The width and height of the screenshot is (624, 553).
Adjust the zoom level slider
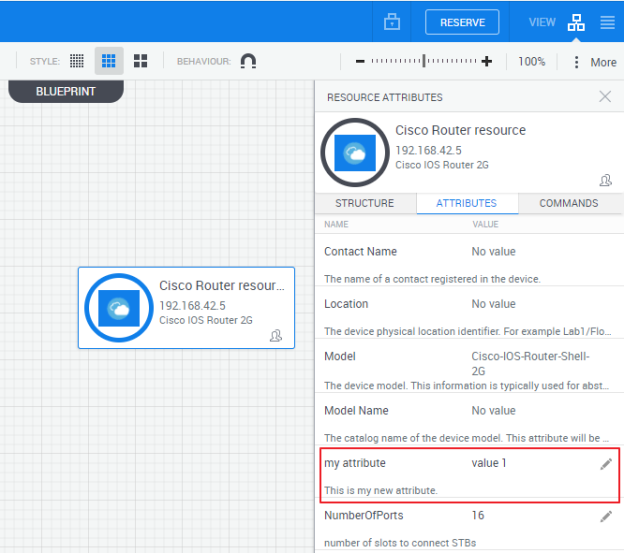pos(423,61)
